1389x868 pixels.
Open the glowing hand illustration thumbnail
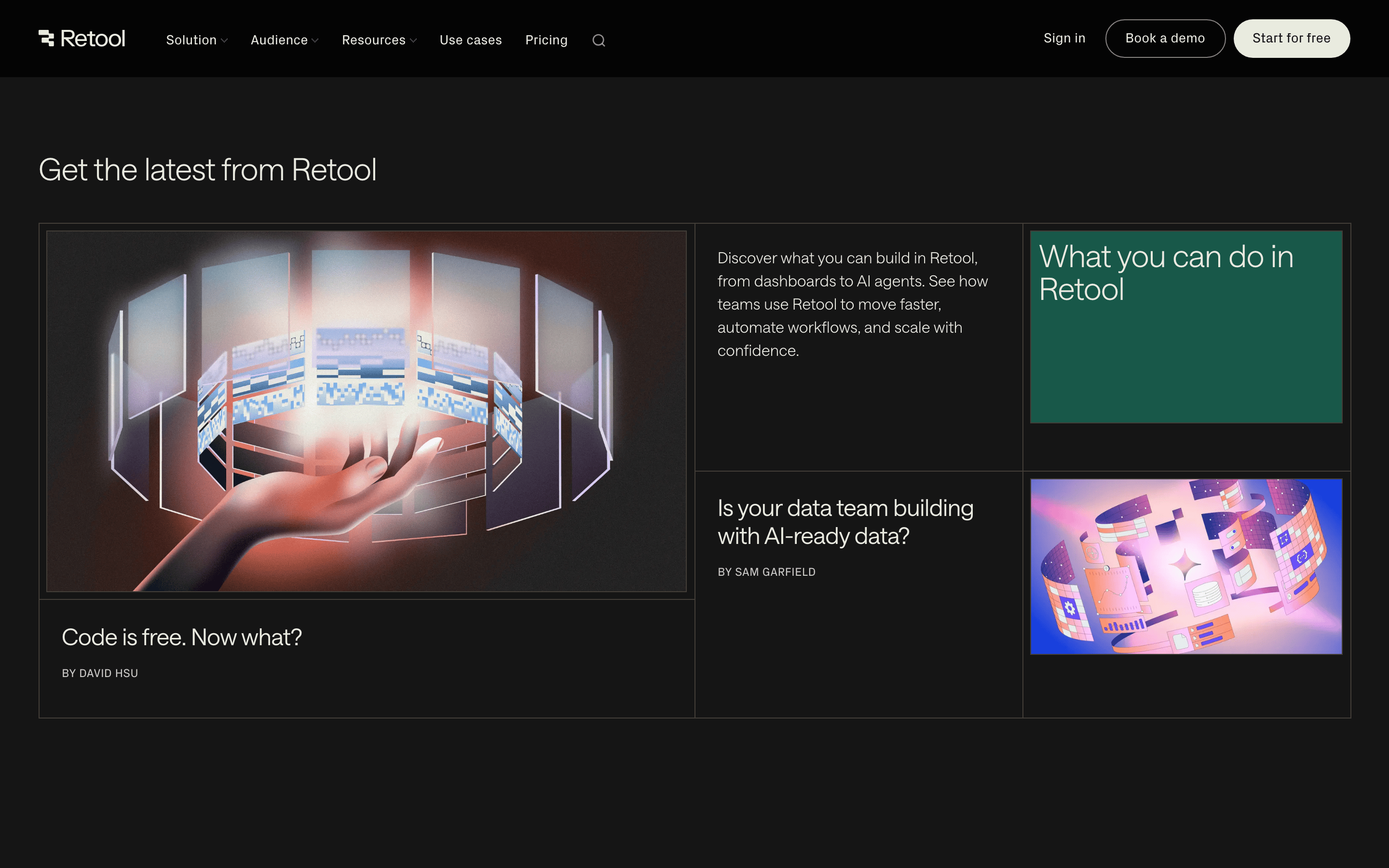366,411
